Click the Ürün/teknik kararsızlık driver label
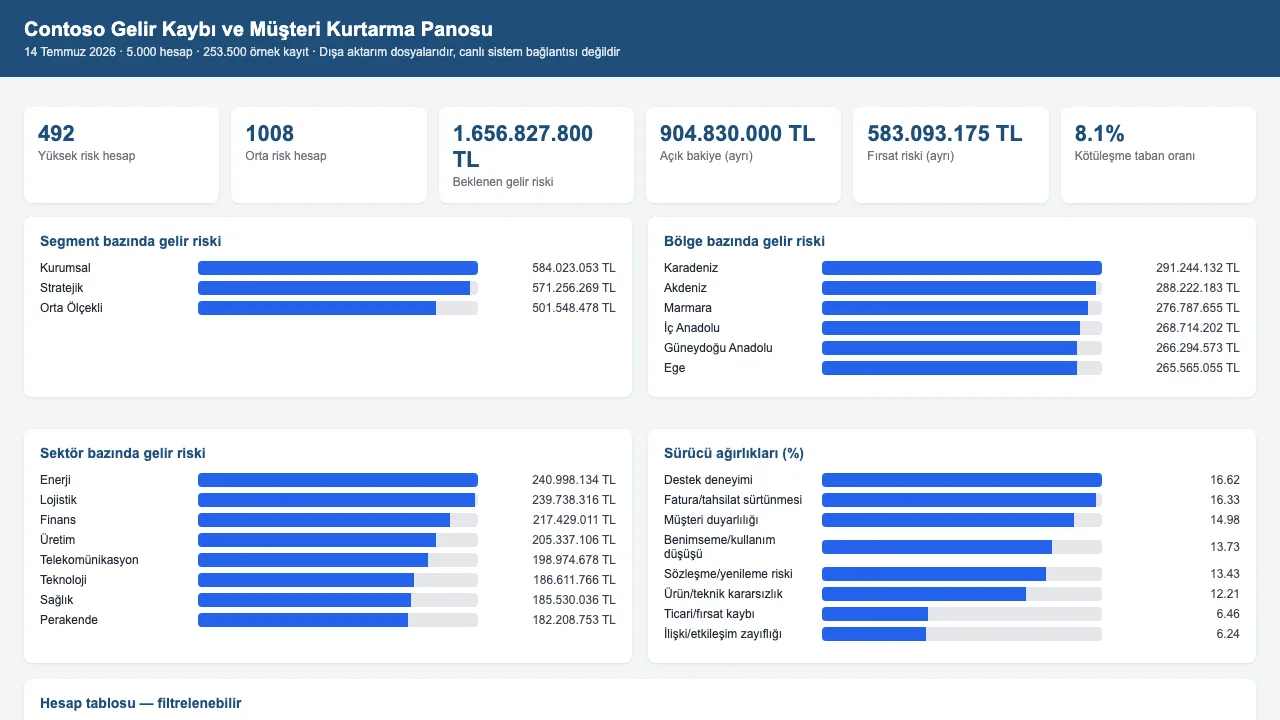The width and height of the screenshot is (1280, 720). (723, 594)
